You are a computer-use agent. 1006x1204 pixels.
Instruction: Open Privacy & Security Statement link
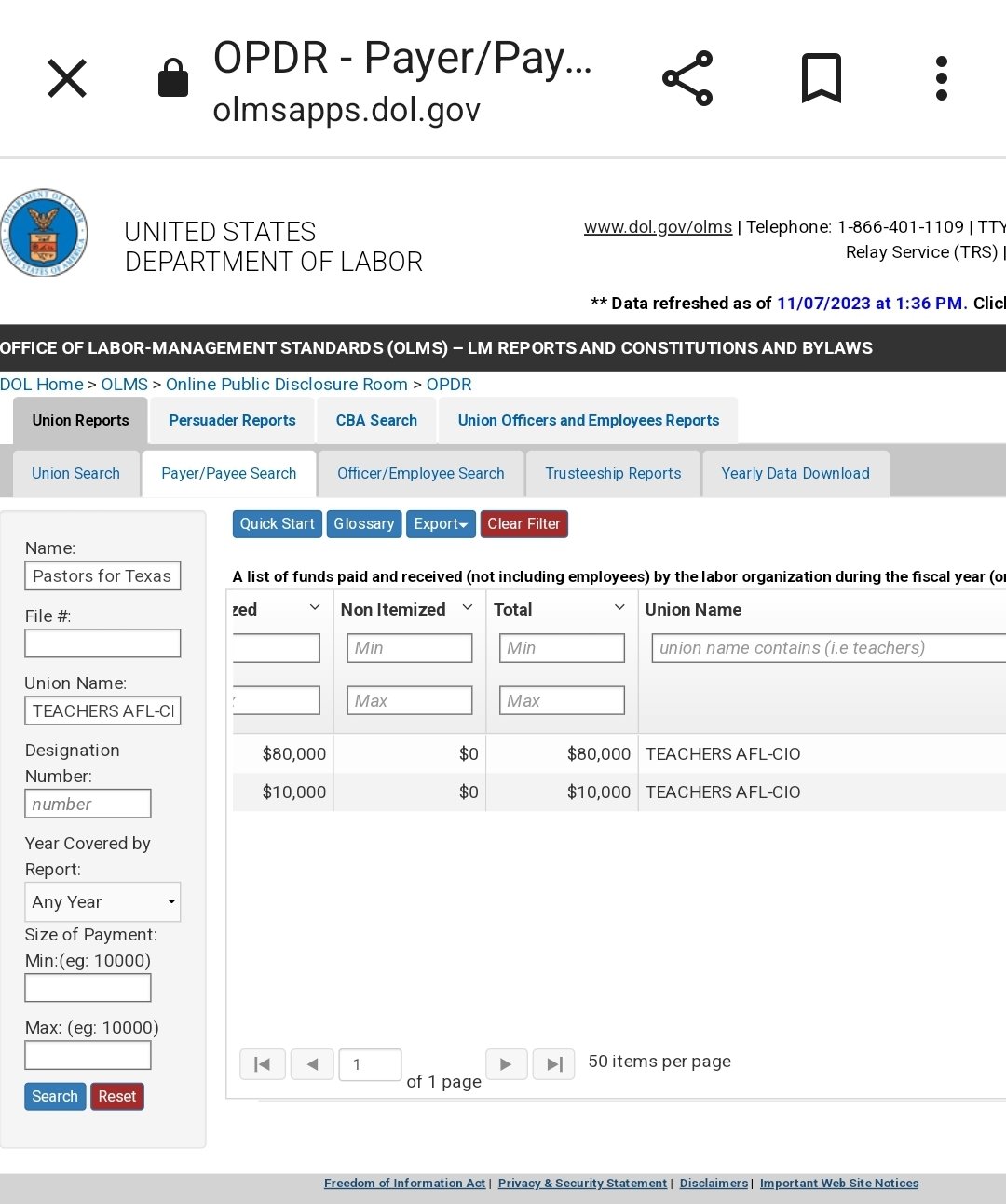point(582,1184)
